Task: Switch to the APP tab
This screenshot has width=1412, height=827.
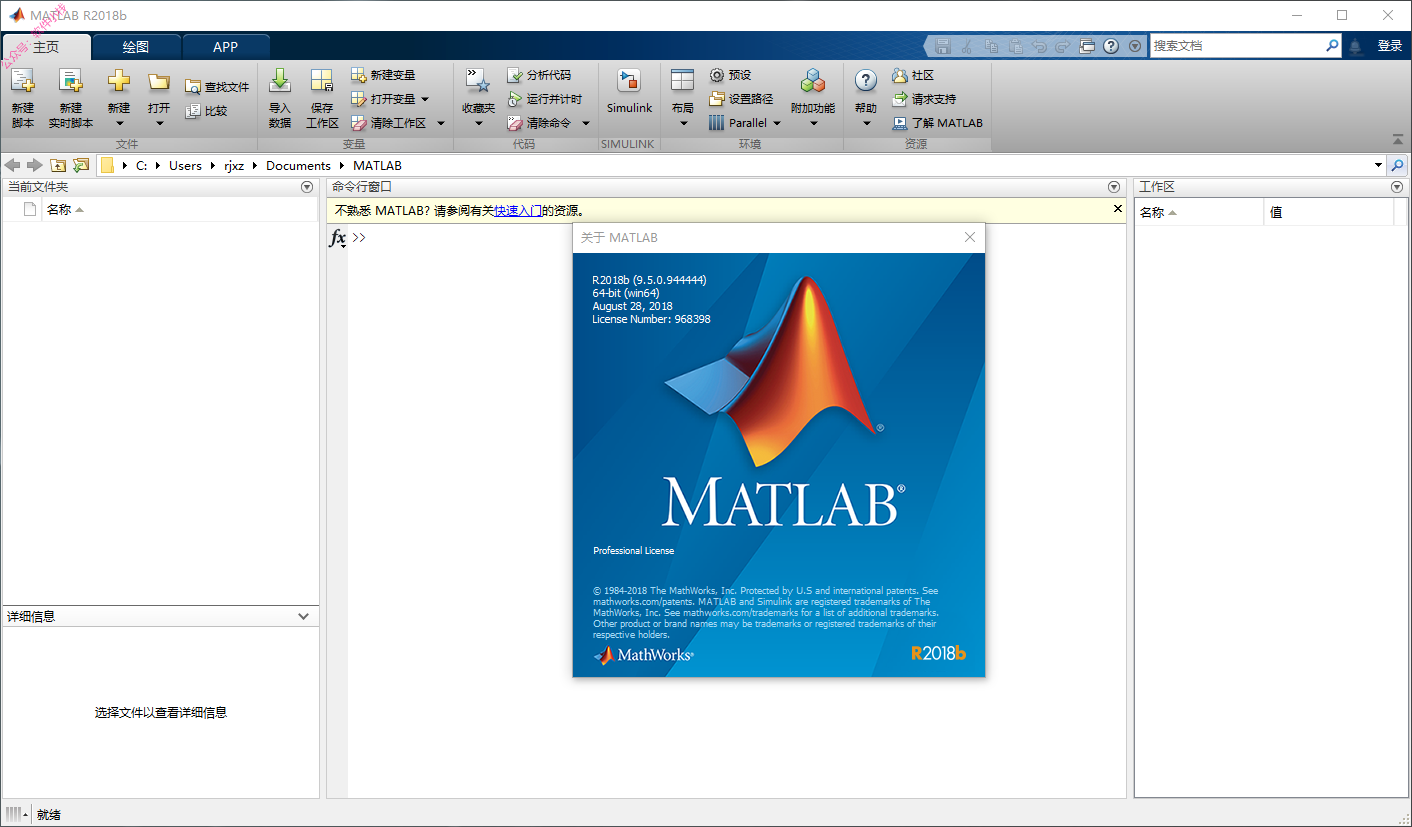Action: 226,47
